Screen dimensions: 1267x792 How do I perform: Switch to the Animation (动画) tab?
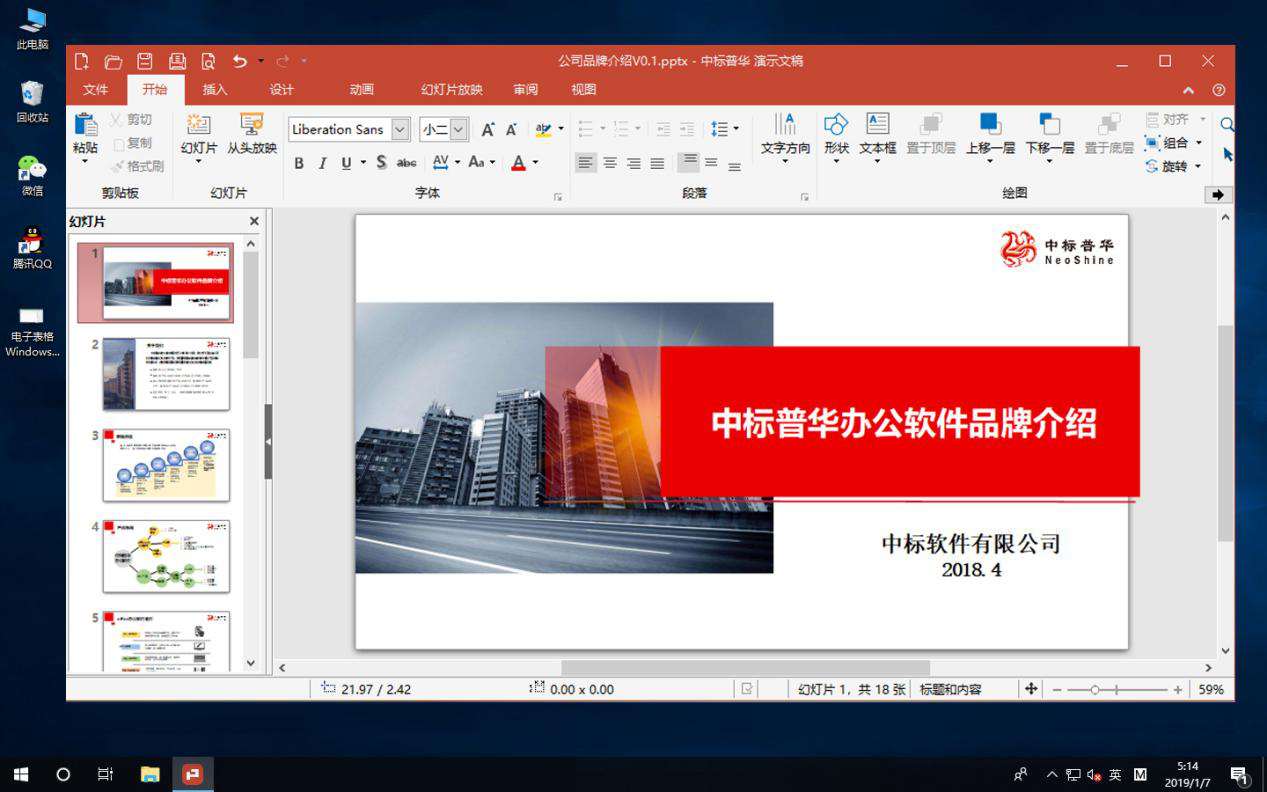[362, 90]
